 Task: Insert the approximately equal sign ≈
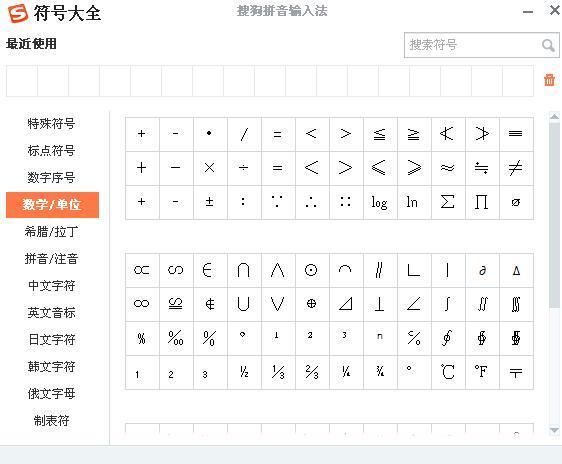coord(448,168)
